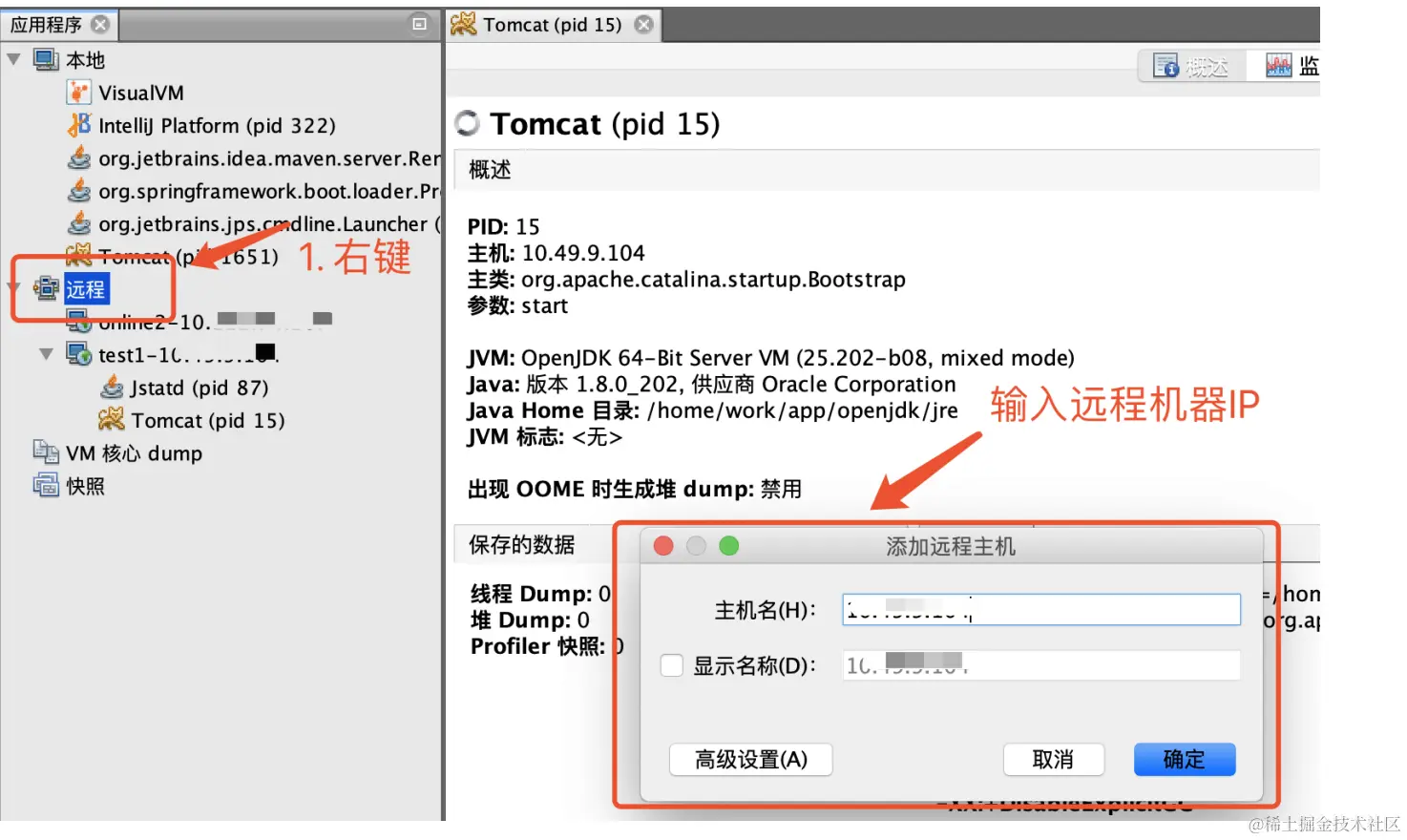
Task: Click the 取消 button in the dialog
Action: (1054, 760)
